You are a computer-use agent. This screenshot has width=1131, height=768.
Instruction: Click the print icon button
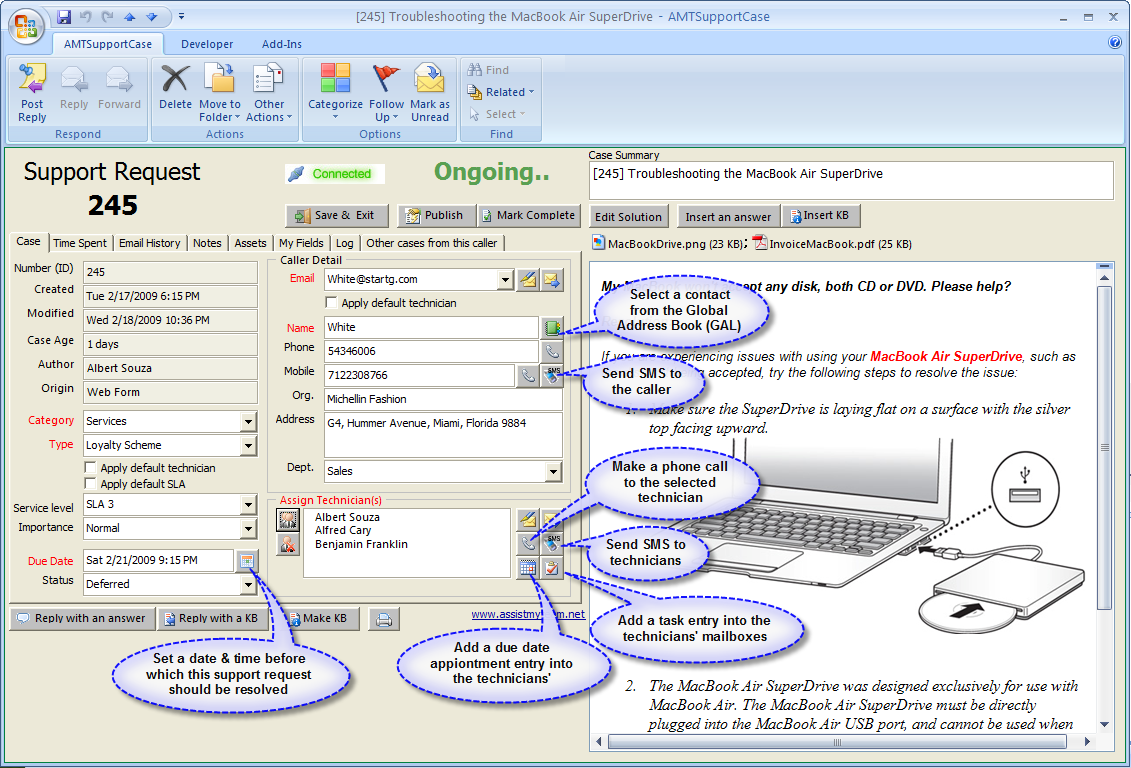click(x=384, y=619)
